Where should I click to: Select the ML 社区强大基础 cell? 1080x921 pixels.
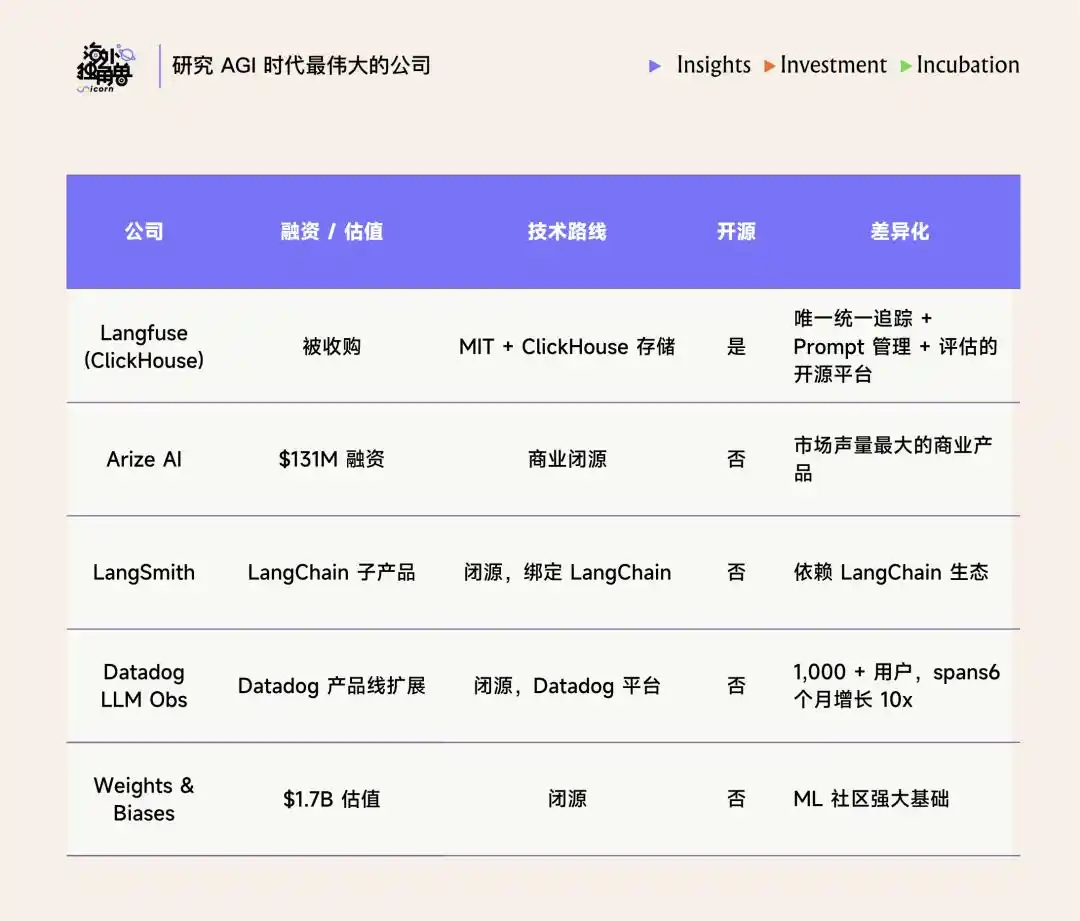click(871, 799)
